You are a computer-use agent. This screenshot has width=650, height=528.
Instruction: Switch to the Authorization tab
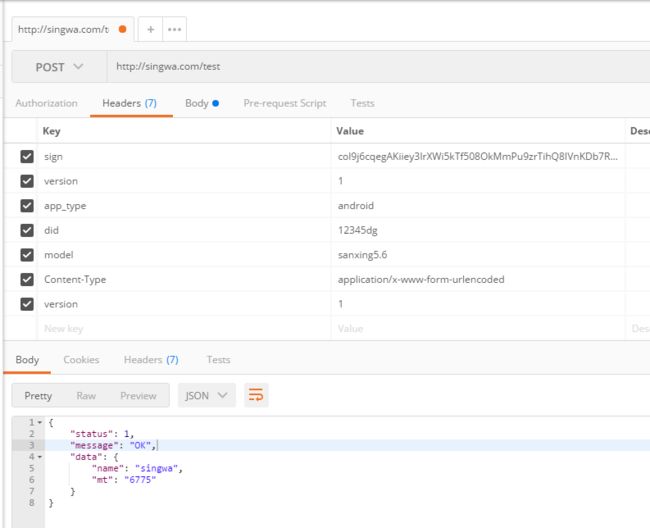46,103
